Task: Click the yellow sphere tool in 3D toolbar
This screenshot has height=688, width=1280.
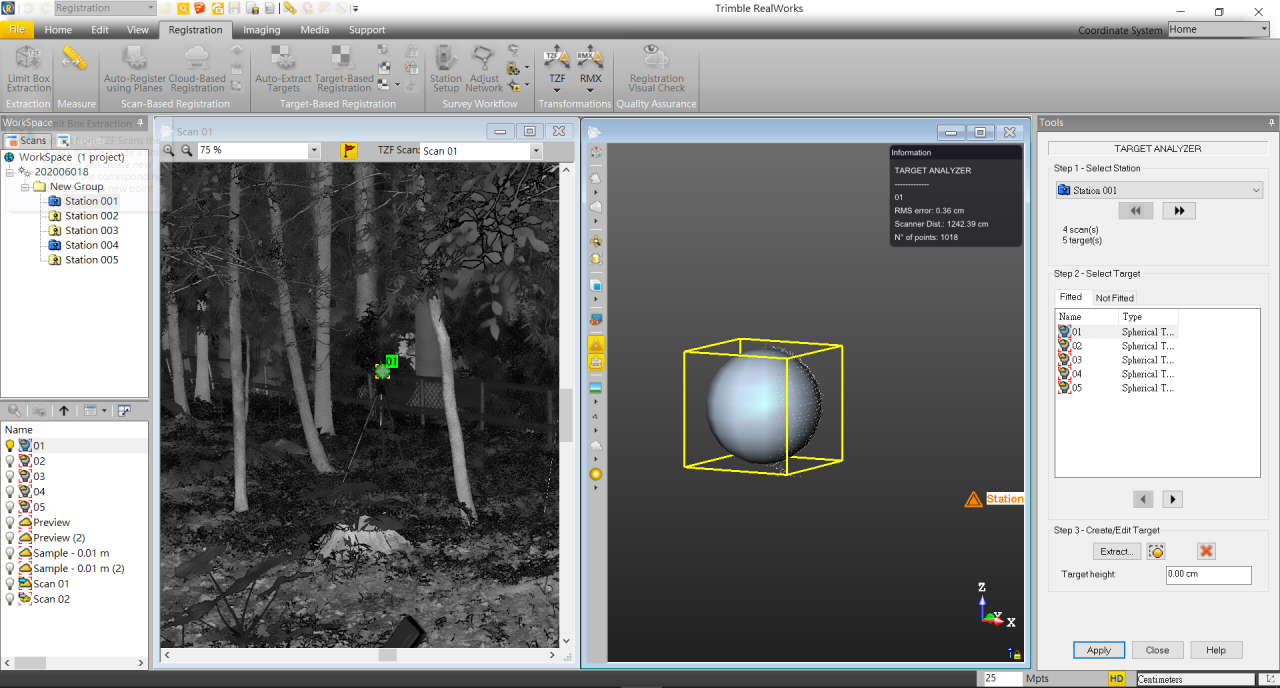Action: click(x=596, y=474)
